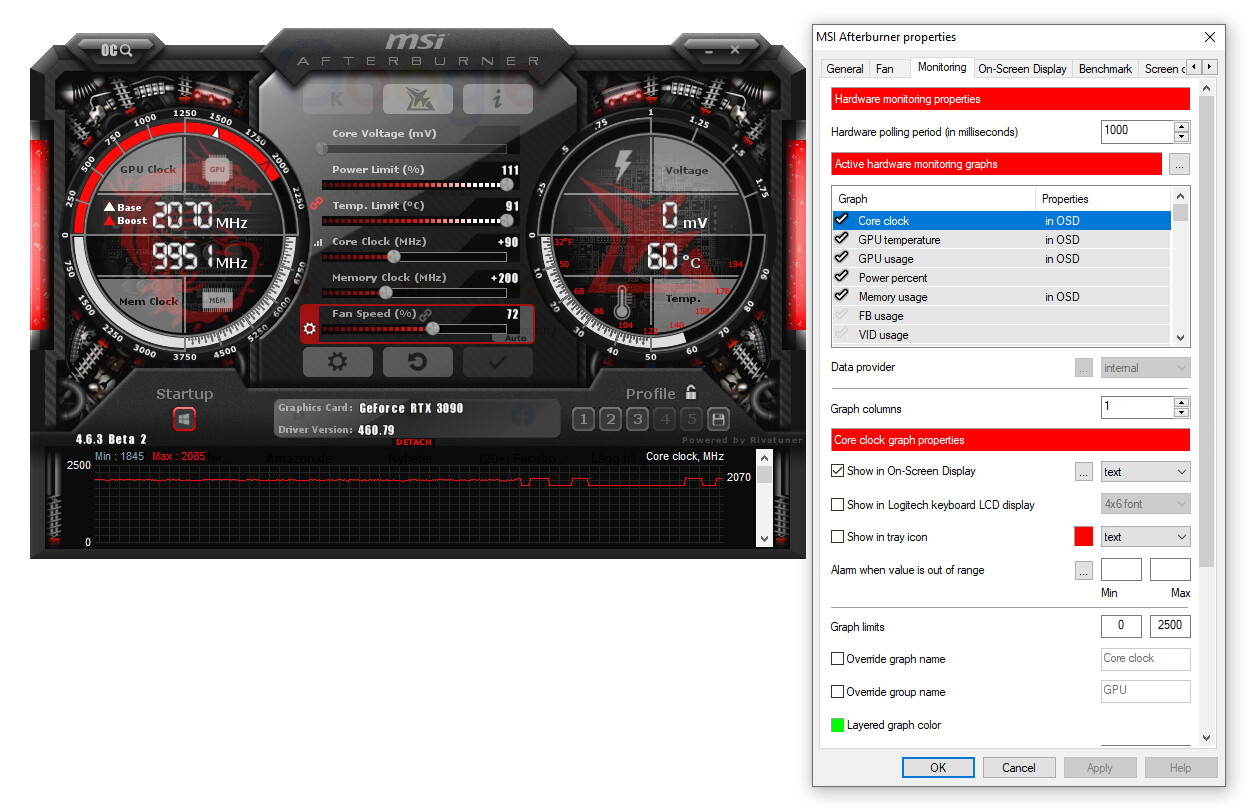The height and width of the screenshot is (809, 1247).
Task: Save profile using the floppy disk icon
Action: 718,419
